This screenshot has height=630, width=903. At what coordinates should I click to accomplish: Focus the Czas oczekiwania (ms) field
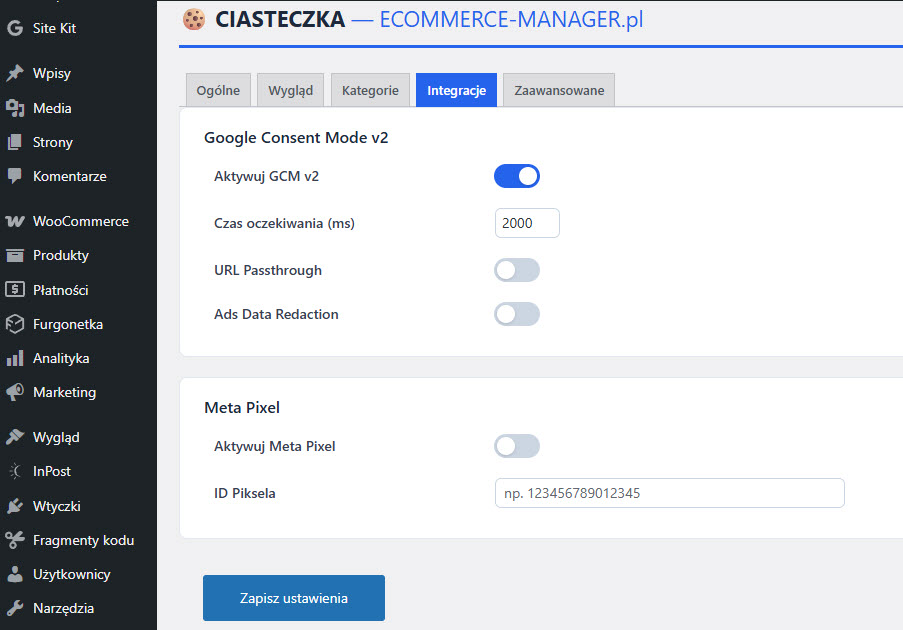point(527,223)
